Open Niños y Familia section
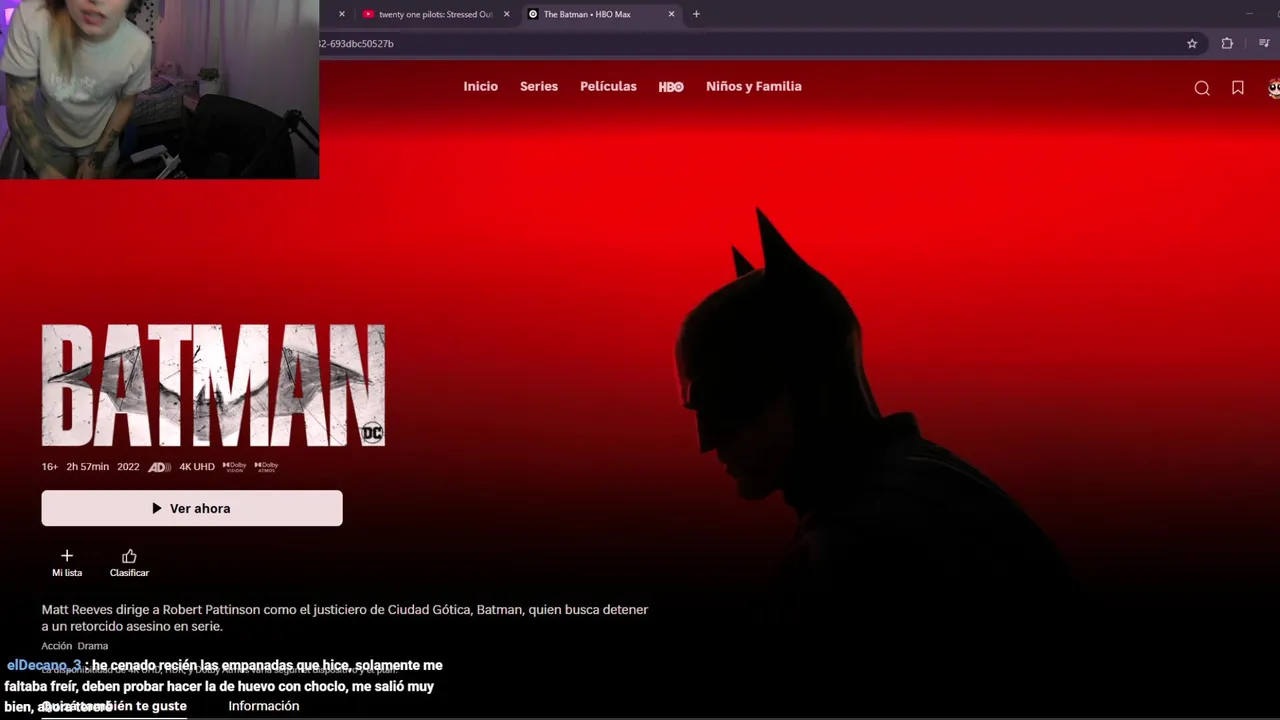 [x=754, y=87]
